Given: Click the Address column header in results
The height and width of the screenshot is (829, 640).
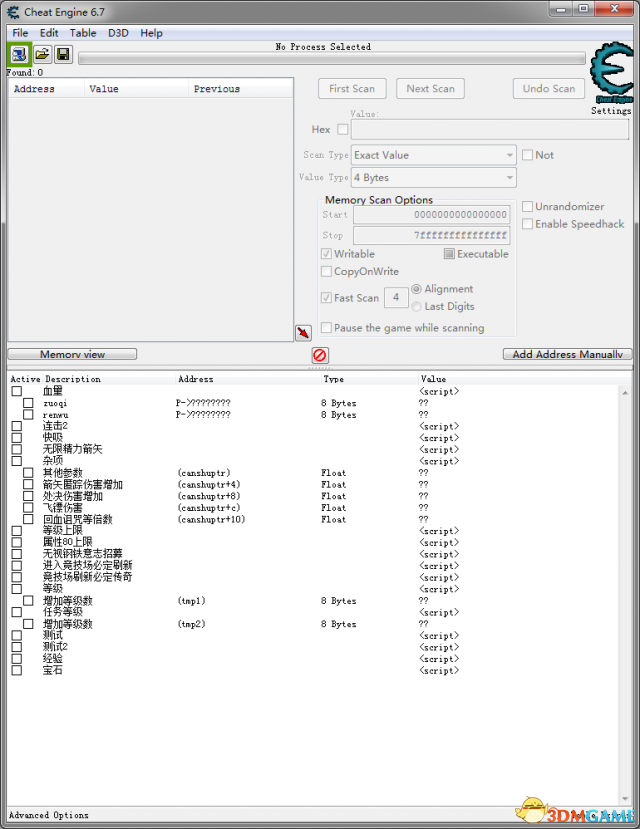Looking at the screenshot, I should coord(47,89).
